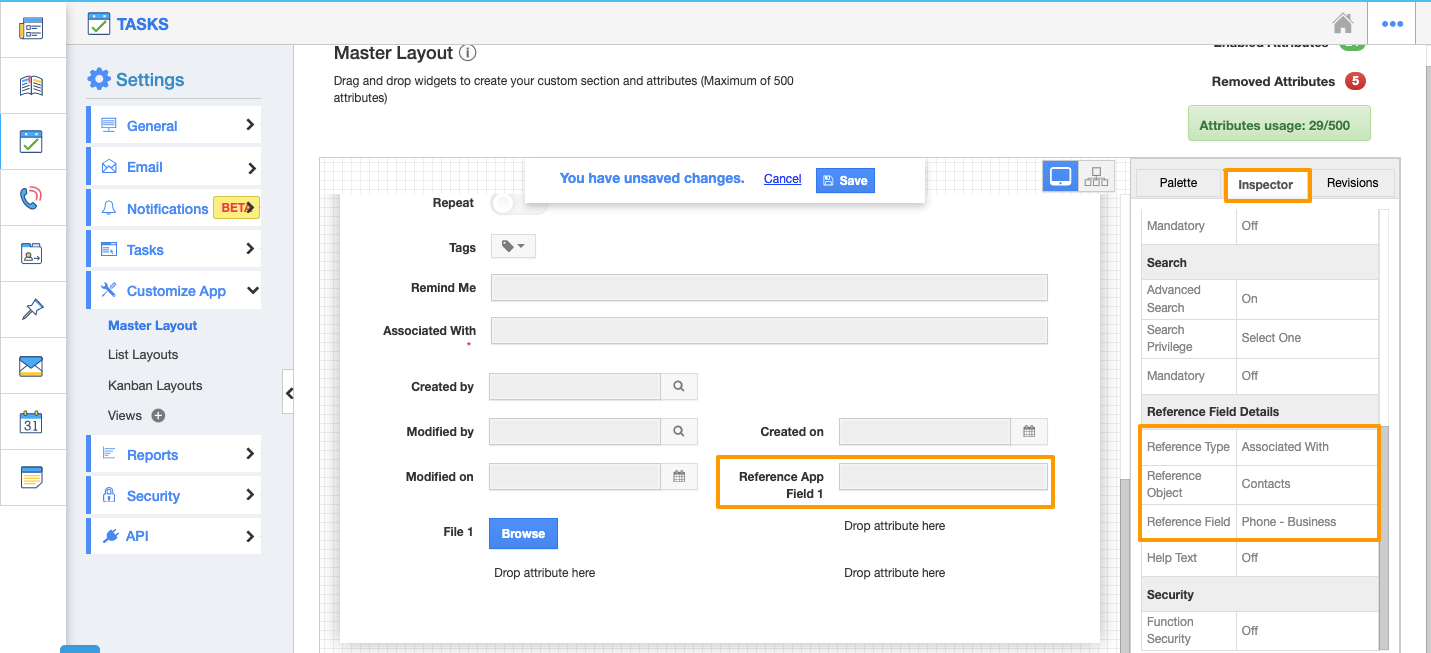Switch to desktop monitor layout view
The image size is (1431, 653).
click(1061, 177)
